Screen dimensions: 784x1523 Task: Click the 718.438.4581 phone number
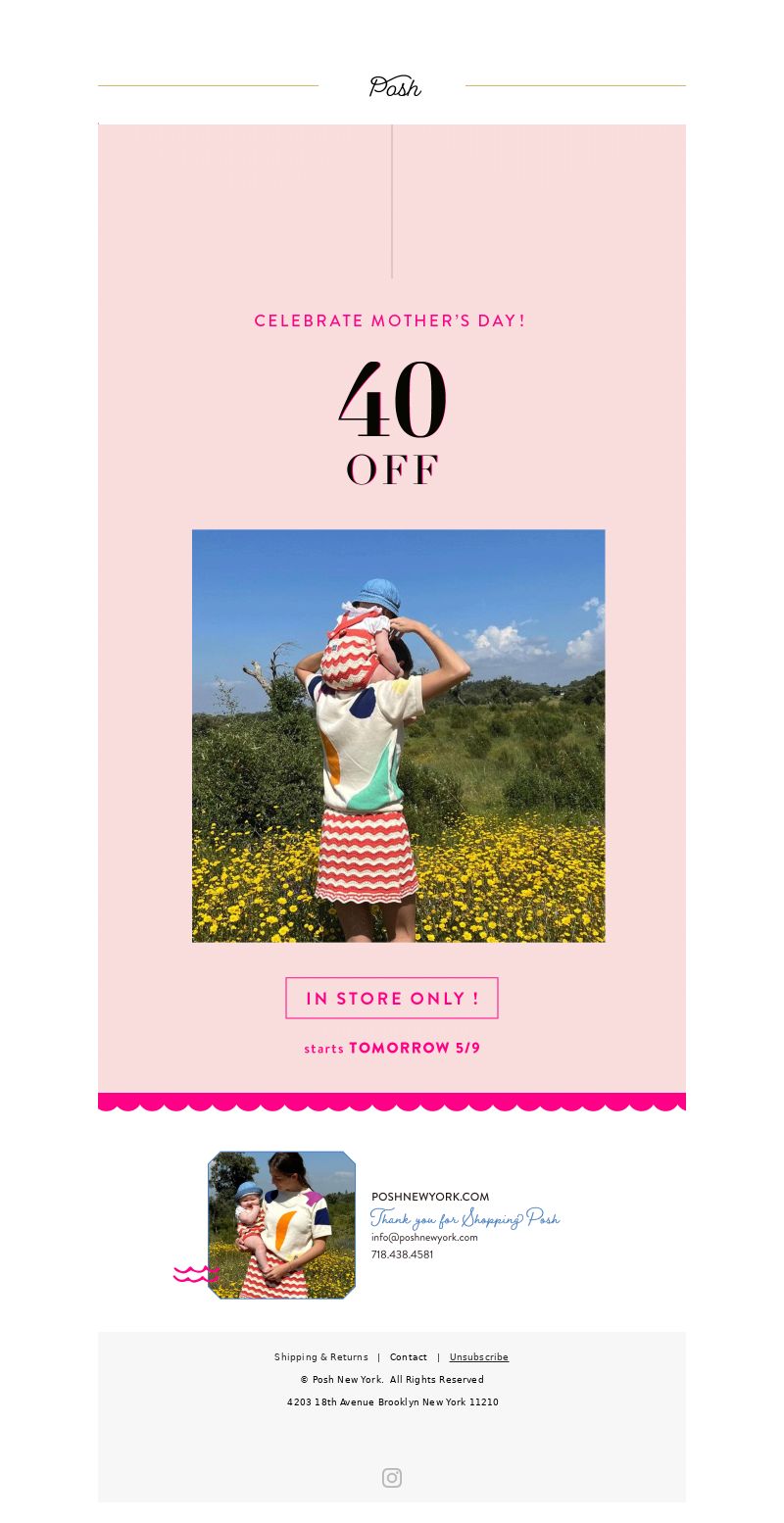pyautogui.click(x=402, y=1254)
